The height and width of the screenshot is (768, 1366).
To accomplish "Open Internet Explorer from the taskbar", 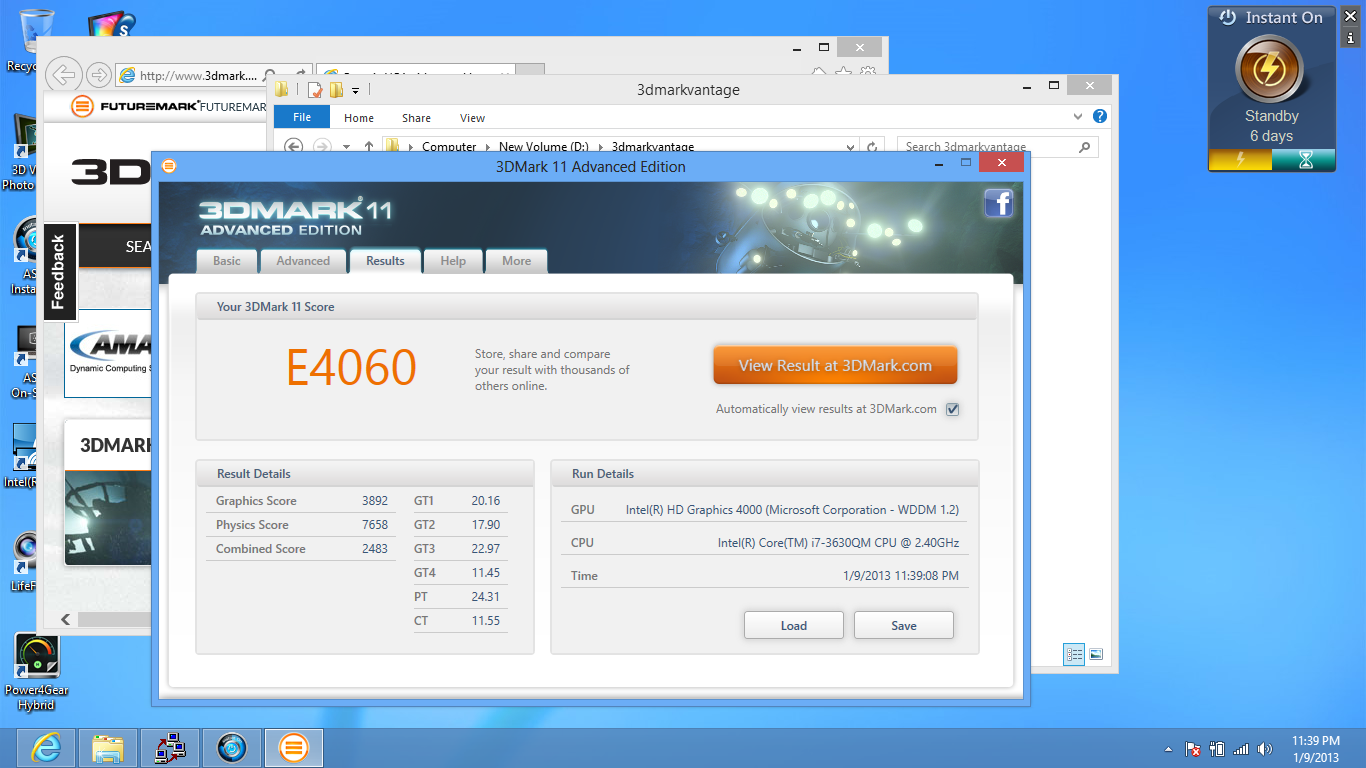I will coord(45,747).
